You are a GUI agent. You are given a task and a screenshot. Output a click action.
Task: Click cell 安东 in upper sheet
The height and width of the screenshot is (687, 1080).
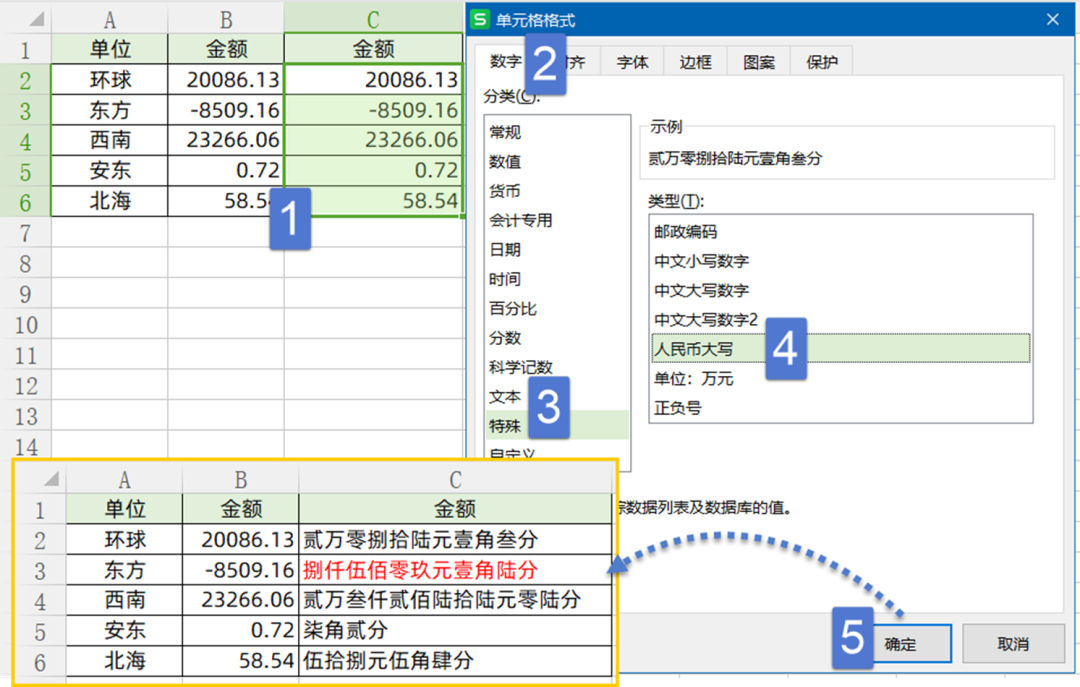(110, 170)
